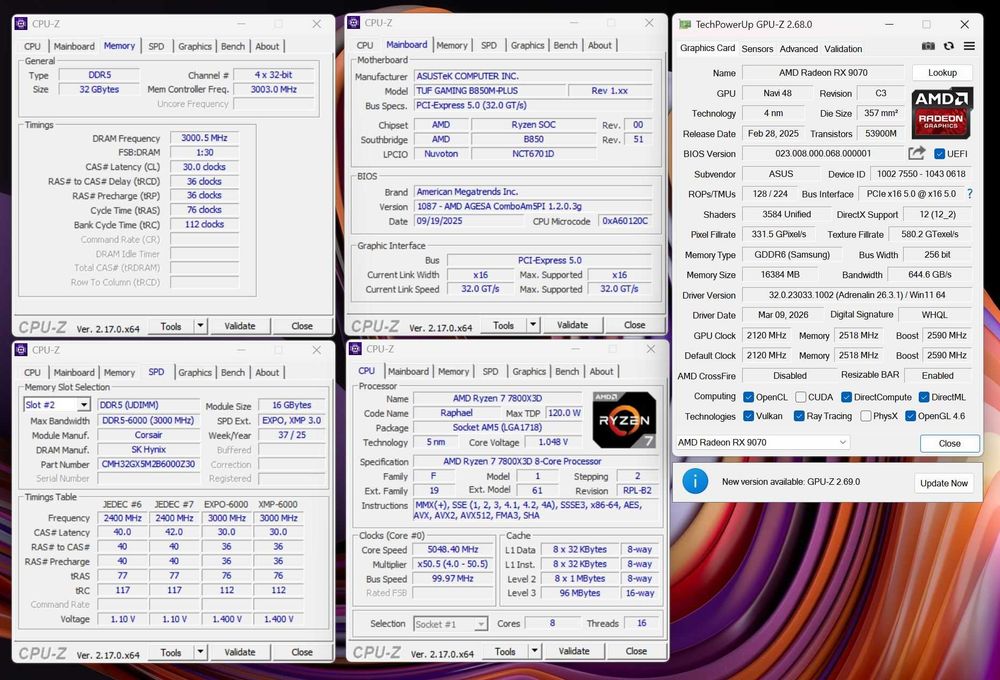Viewport: 1000px width, 680px height.
Task: Expand Tools arrow in Memory window
Action: (x=200, y=325)
